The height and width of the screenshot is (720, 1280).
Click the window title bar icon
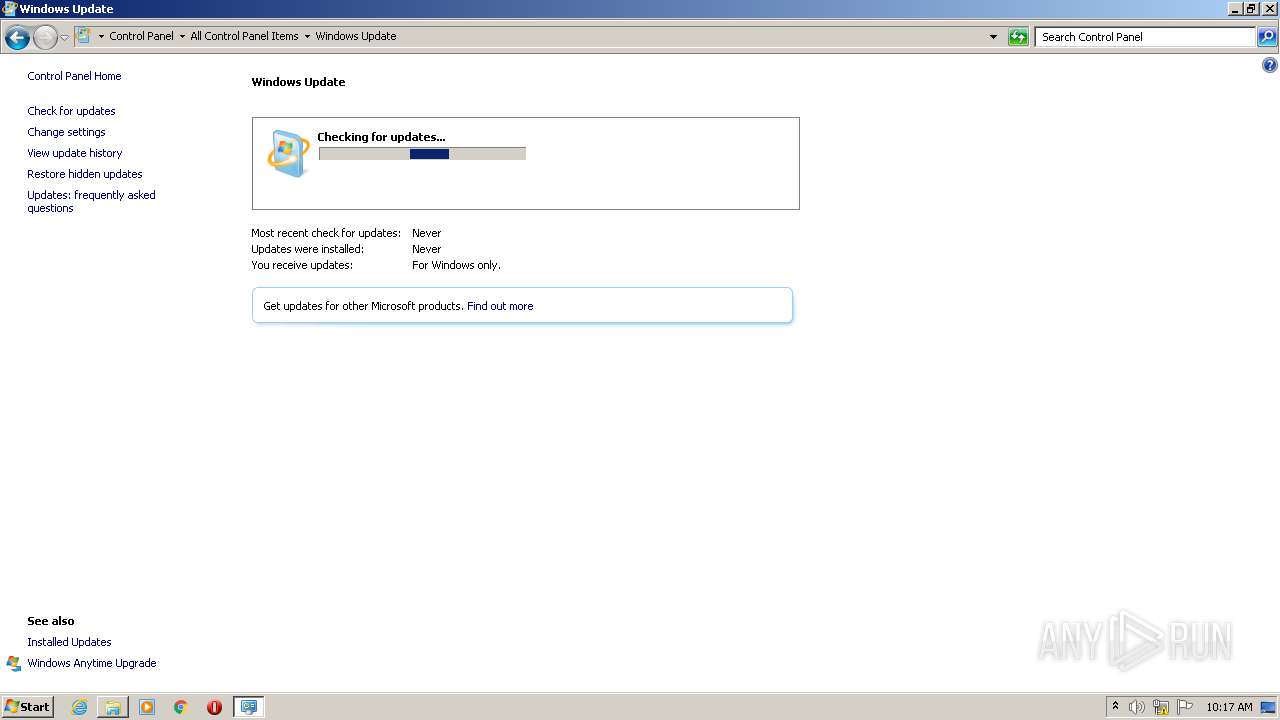coord(10,9)
